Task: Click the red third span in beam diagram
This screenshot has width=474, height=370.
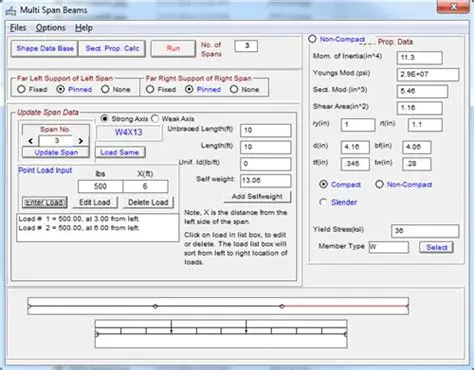Action: point(345,306)
